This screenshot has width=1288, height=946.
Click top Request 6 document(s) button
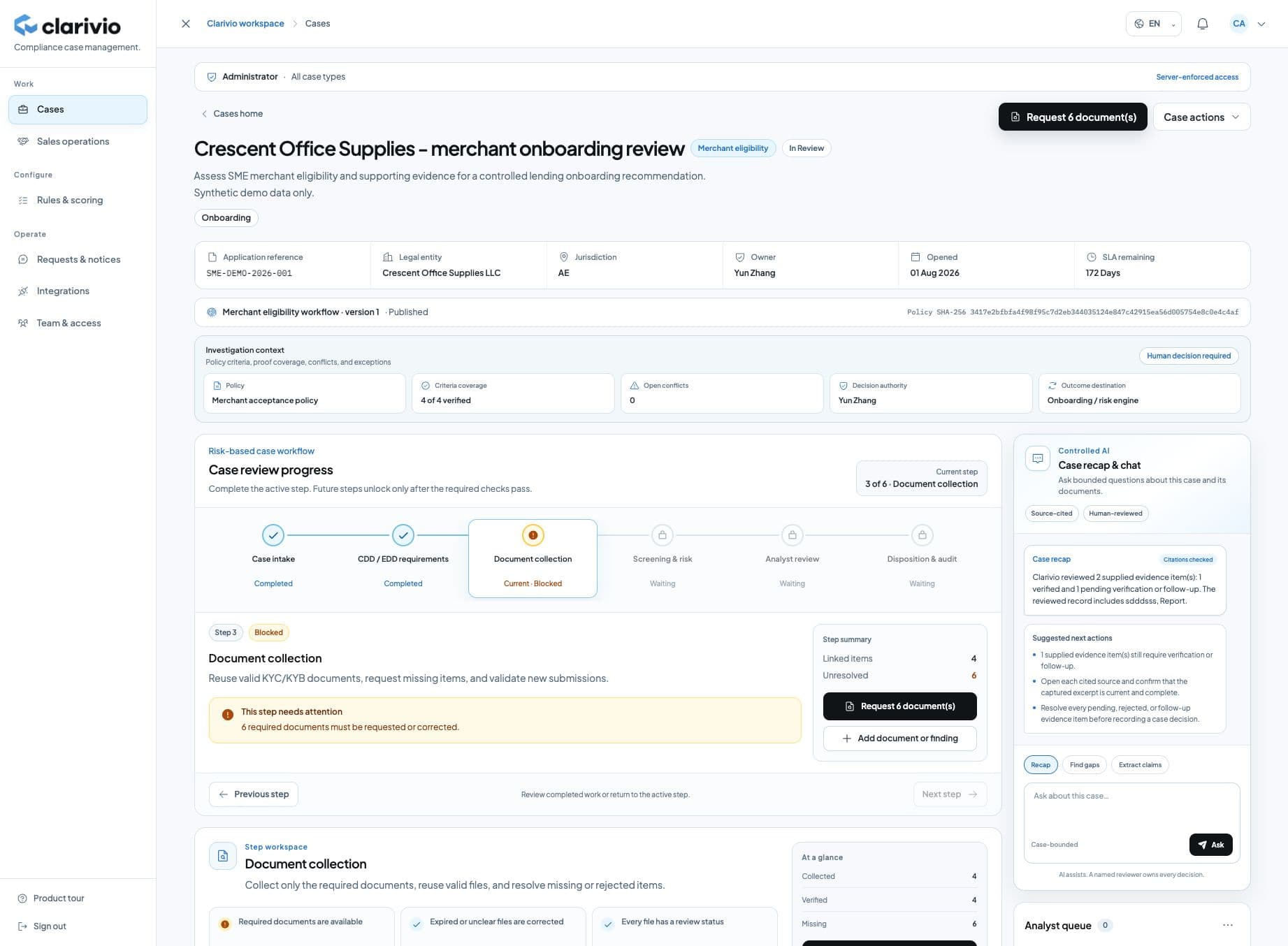click(x=1073, y=117)
